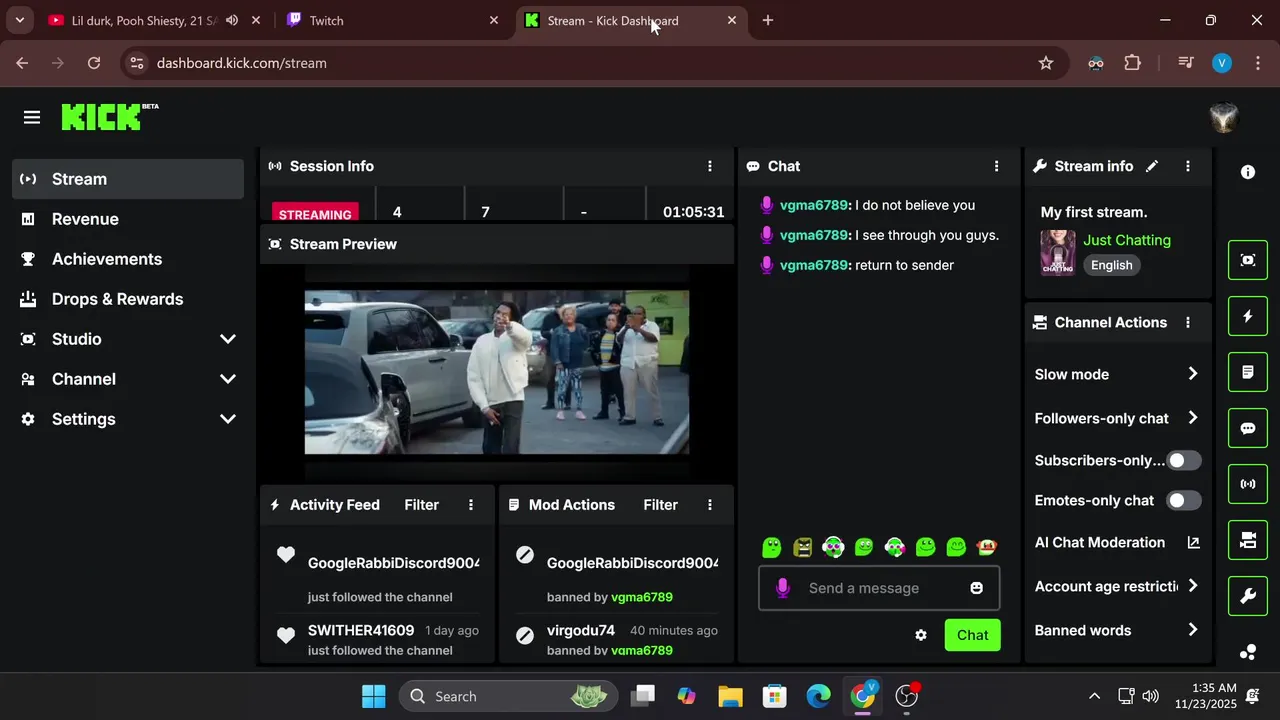The image size is (1280, 720).
Task: Open emoji picker in message box
Action: pos(977,588)
